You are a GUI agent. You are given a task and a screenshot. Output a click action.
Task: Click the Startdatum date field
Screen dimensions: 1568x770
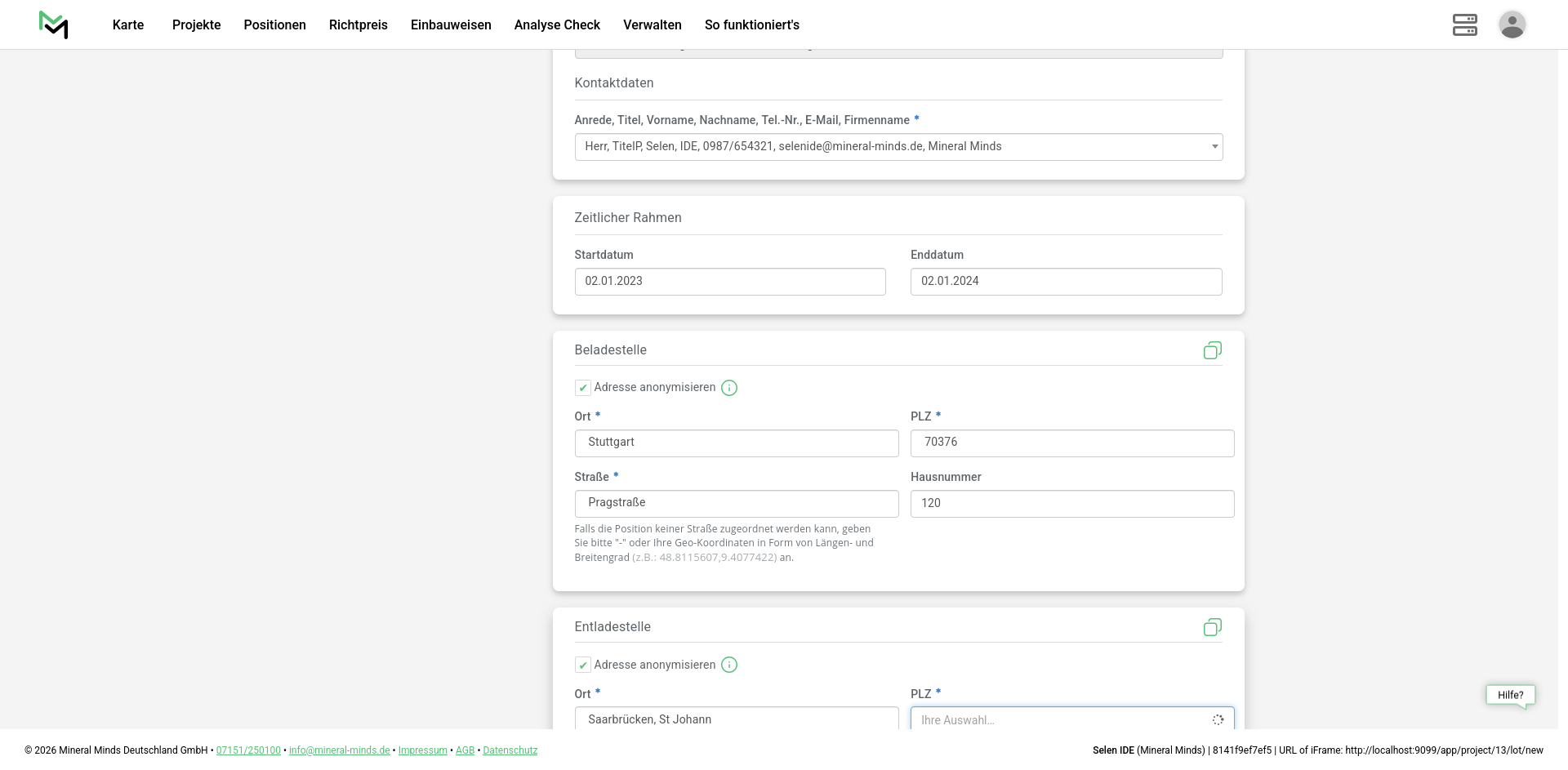coord(730,282)
